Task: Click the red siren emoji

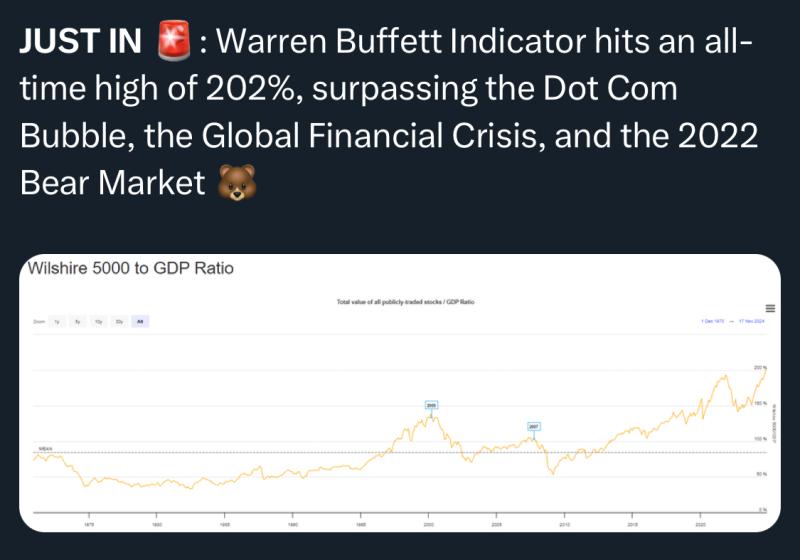Action: pos(174,41)
